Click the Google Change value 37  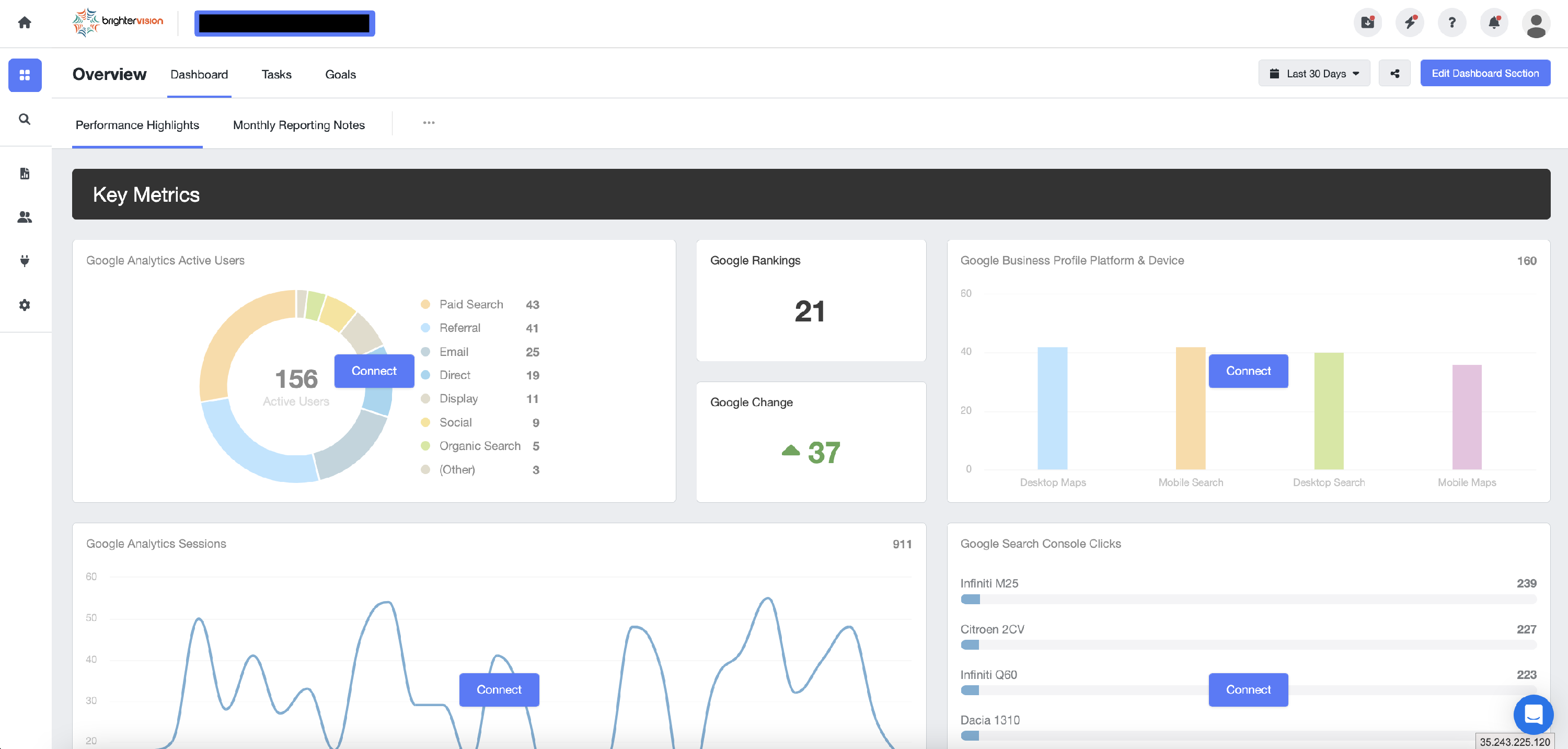(x=824, y=453)
